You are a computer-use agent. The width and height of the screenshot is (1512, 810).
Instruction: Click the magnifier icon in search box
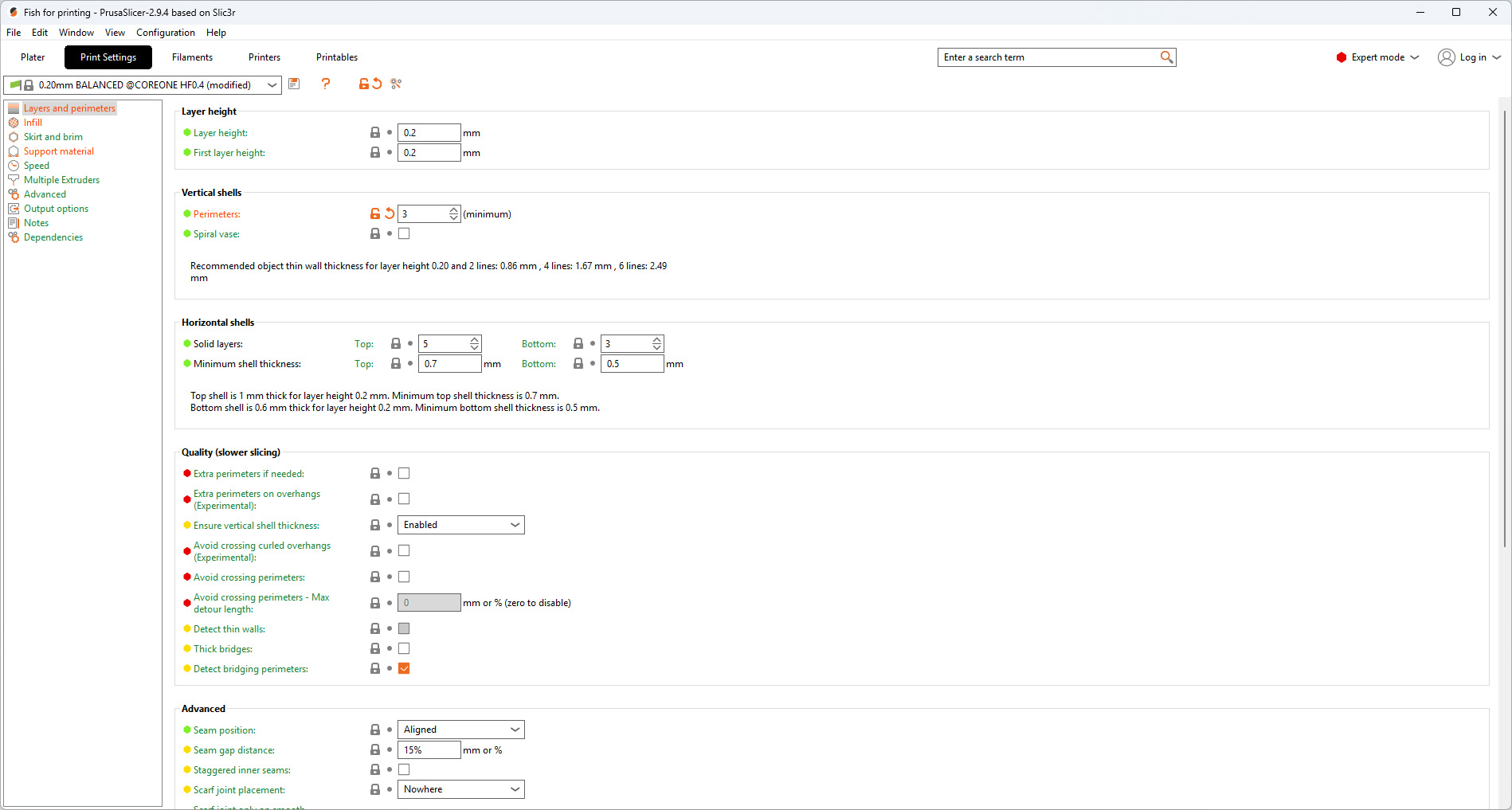[x=1166, y=57]
